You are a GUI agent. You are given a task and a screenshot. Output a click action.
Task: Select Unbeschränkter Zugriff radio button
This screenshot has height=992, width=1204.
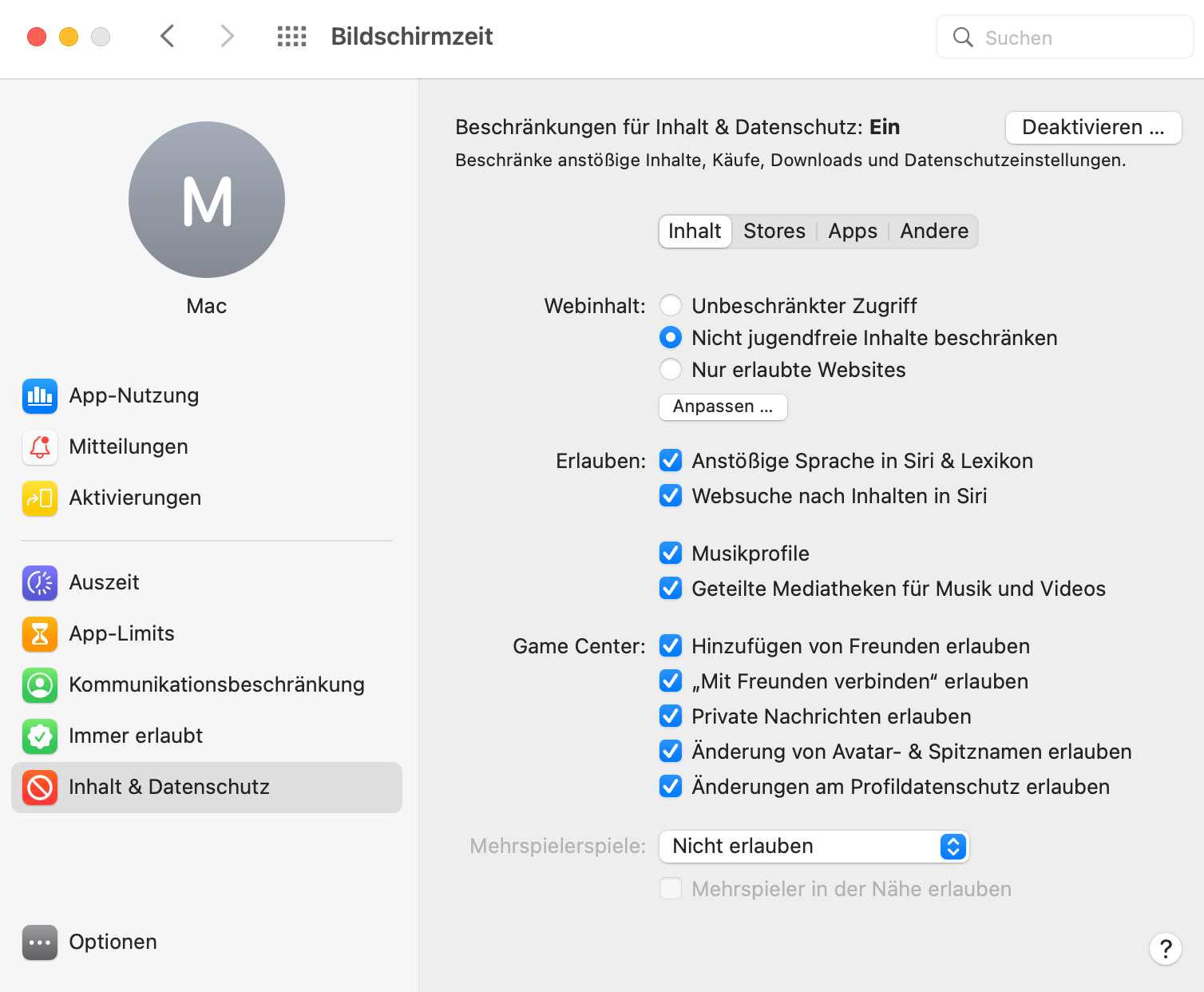[671, 305]
